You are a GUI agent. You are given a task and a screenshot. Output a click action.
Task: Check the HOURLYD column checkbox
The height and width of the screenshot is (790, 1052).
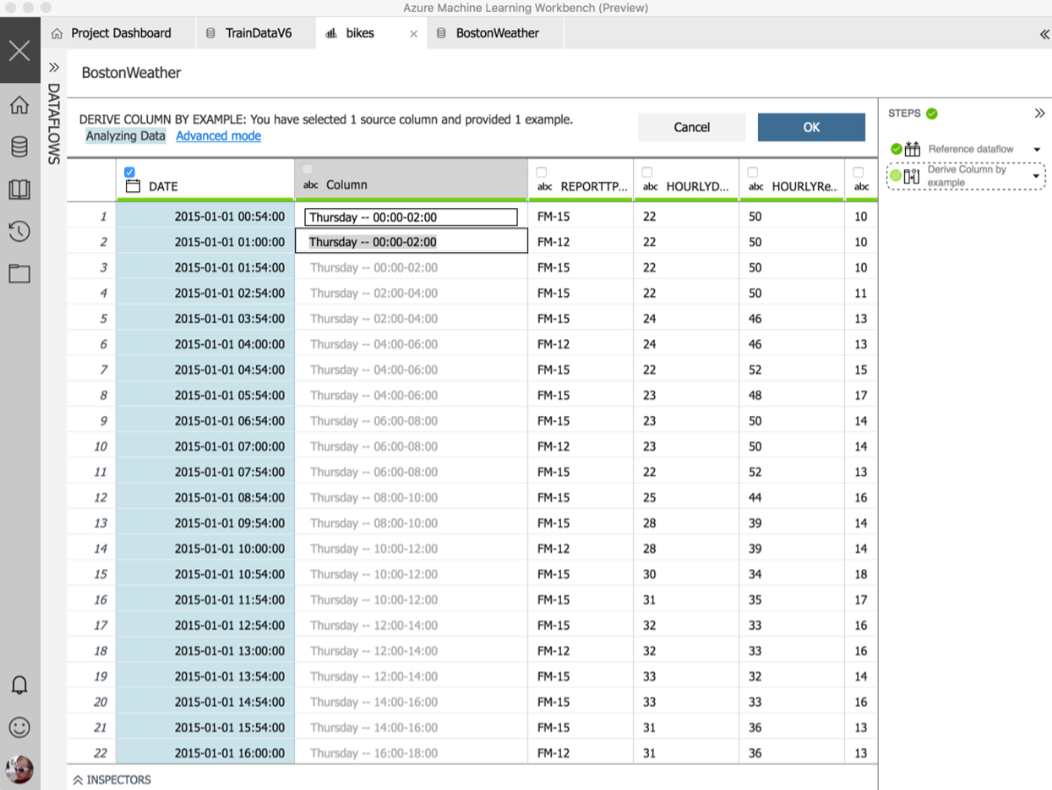pos(647,172)
